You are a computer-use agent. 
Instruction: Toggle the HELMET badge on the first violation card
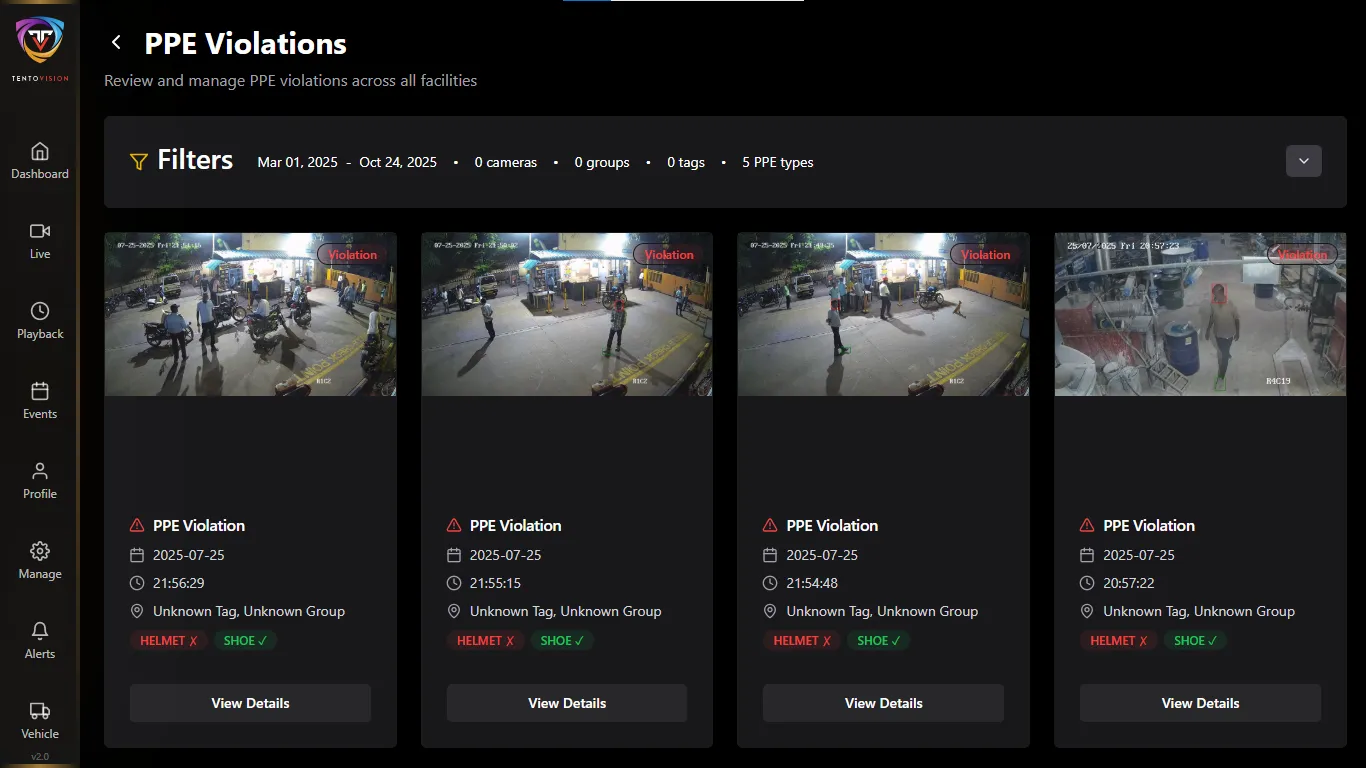click(x=168, y=640)
